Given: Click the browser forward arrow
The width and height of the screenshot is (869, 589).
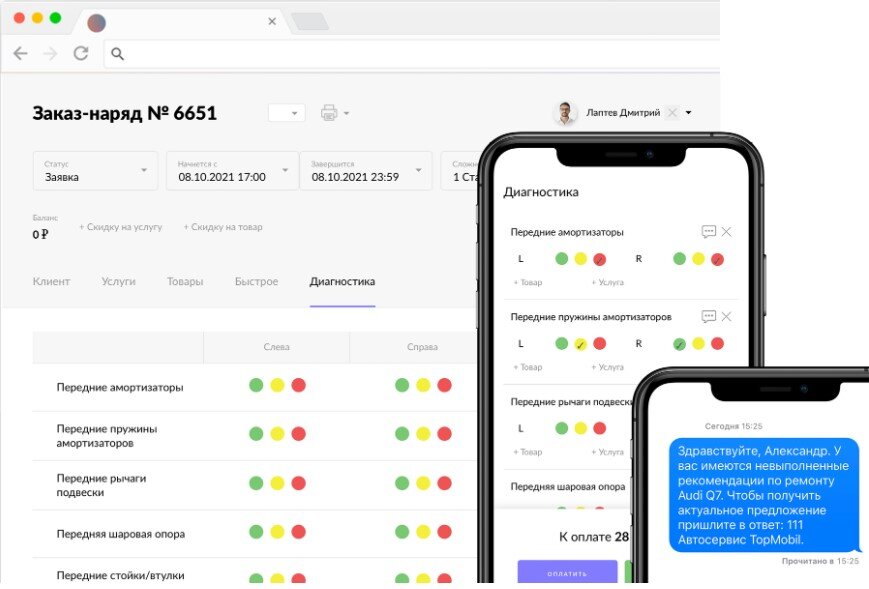Looking at the screenshot, I should pos(50,53).
